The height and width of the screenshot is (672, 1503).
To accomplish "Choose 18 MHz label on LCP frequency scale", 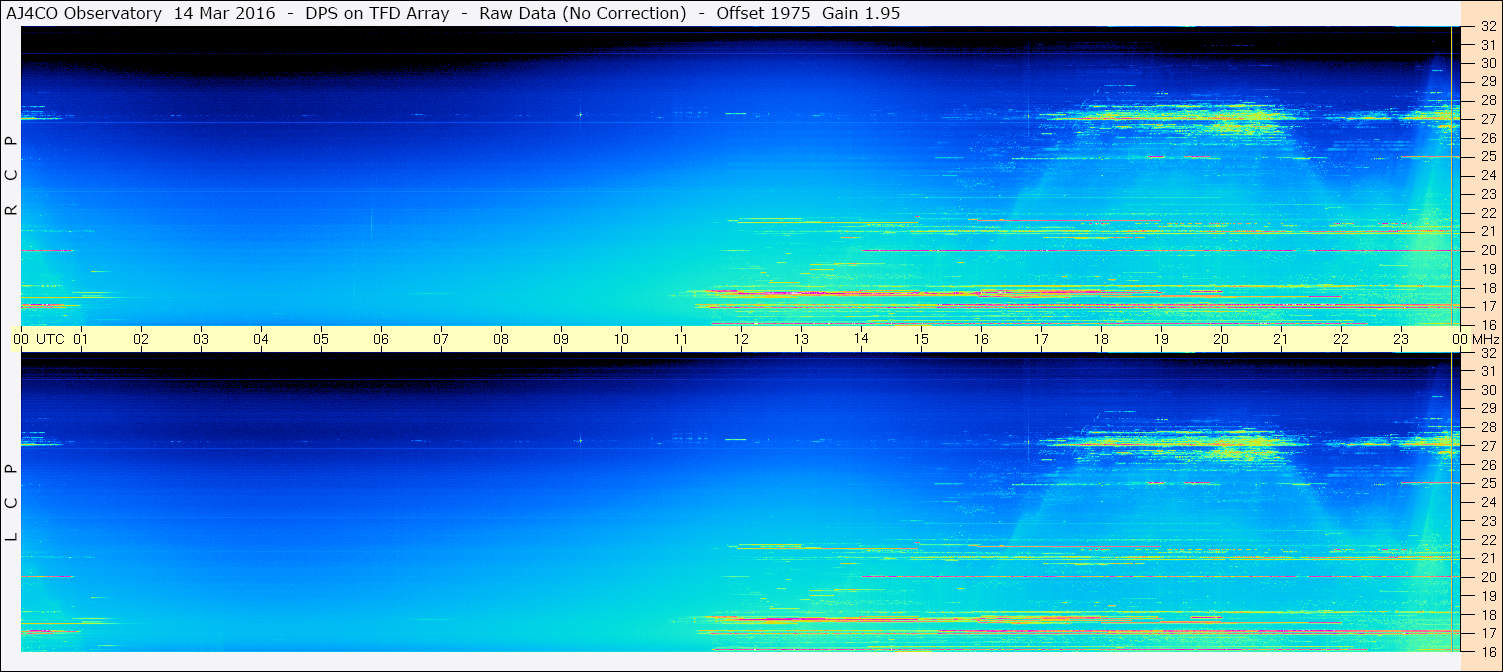I will (x=1488, y=615).
